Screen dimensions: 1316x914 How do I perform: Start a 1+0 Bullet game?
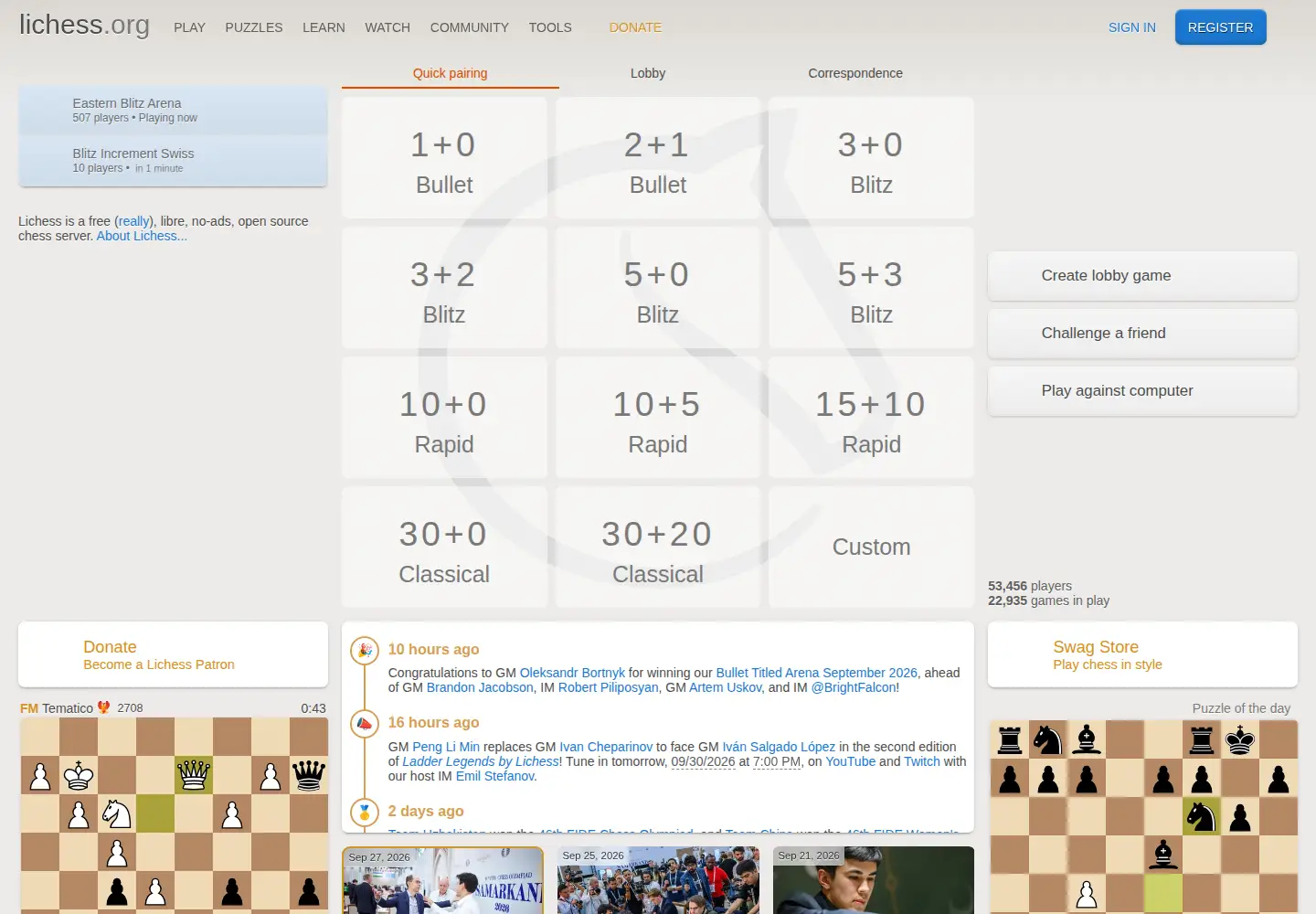coord(444,158)
